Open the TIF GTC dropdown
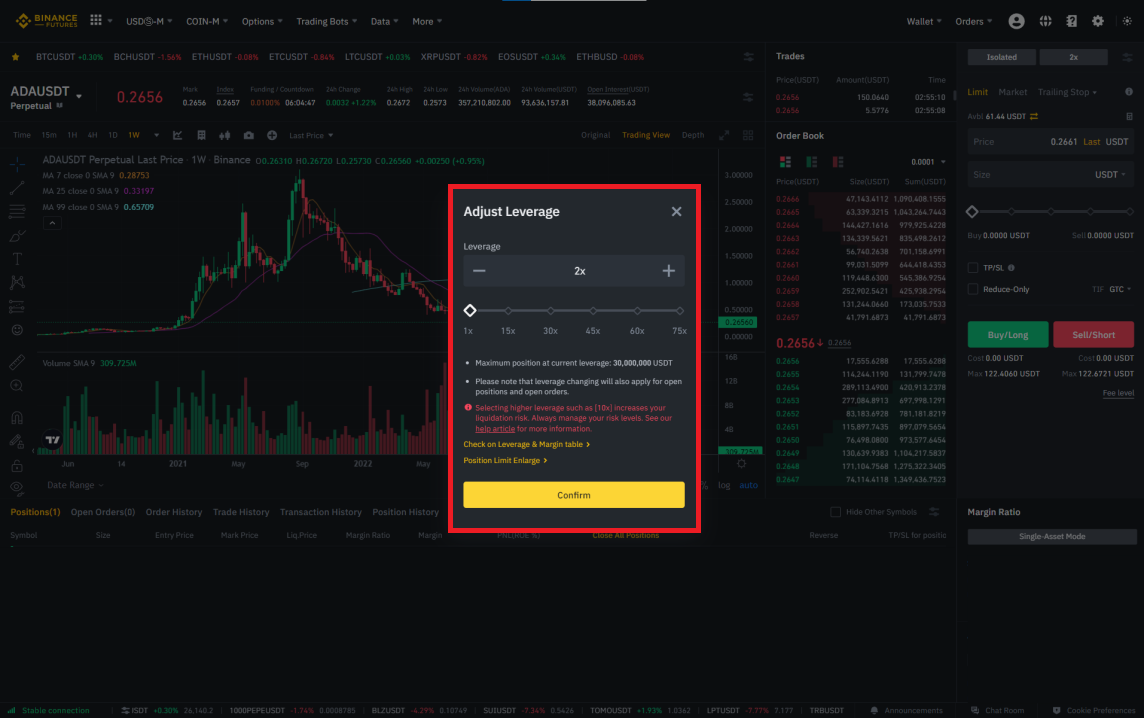Image resolution: width=1144 pixels, height=720 pixels. 1120,289
